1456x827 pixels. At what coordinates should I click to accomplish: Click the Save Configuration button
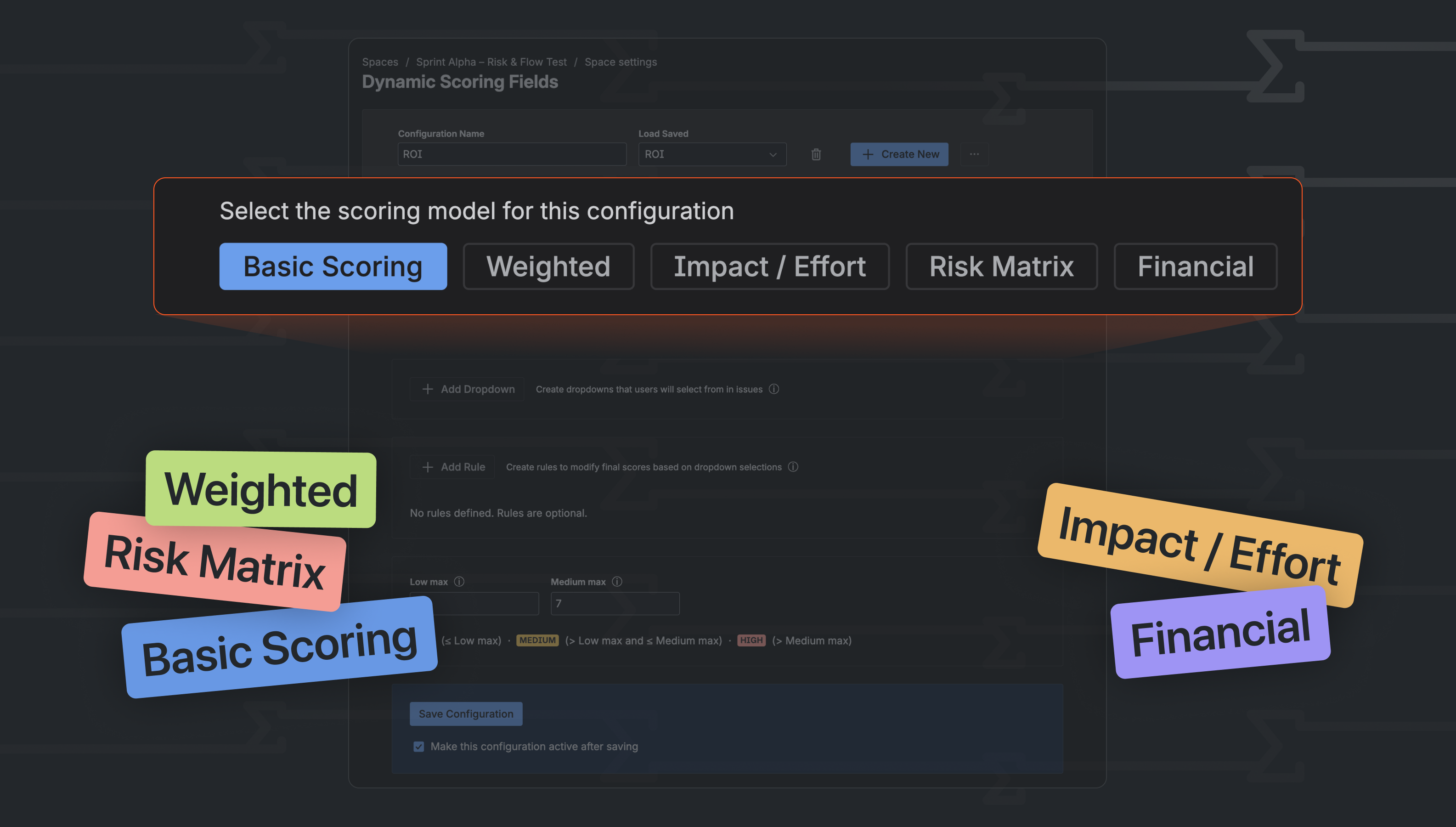[x=465, y=714]
